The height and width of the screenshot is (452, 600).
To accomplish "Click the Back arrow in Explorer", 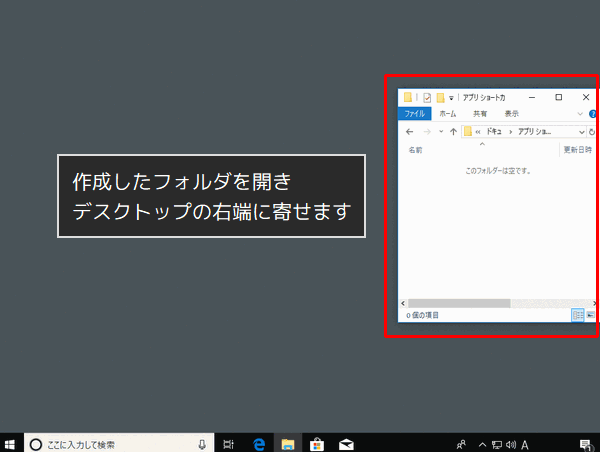I will [x=409, y=131].
